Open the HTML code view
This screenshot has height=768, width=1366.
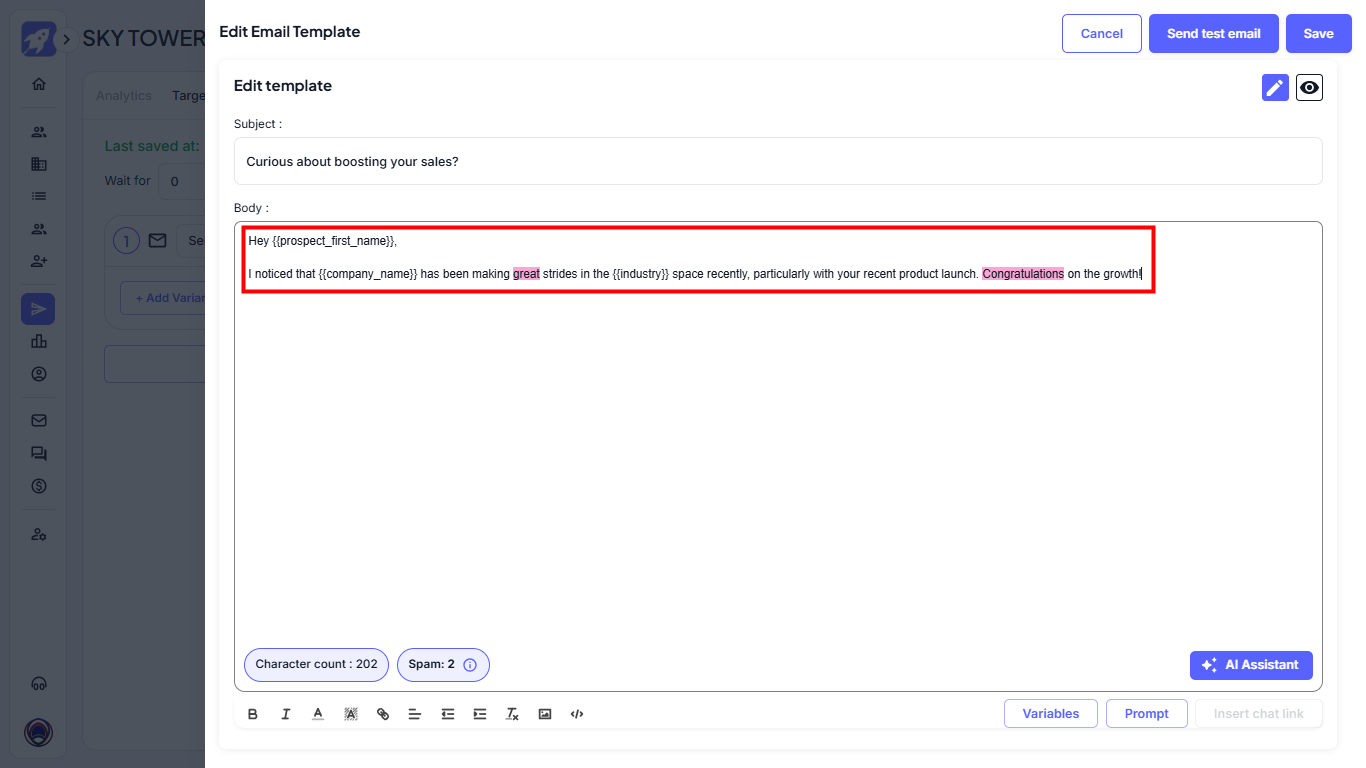pyautogui.click(x=577, y=714)
